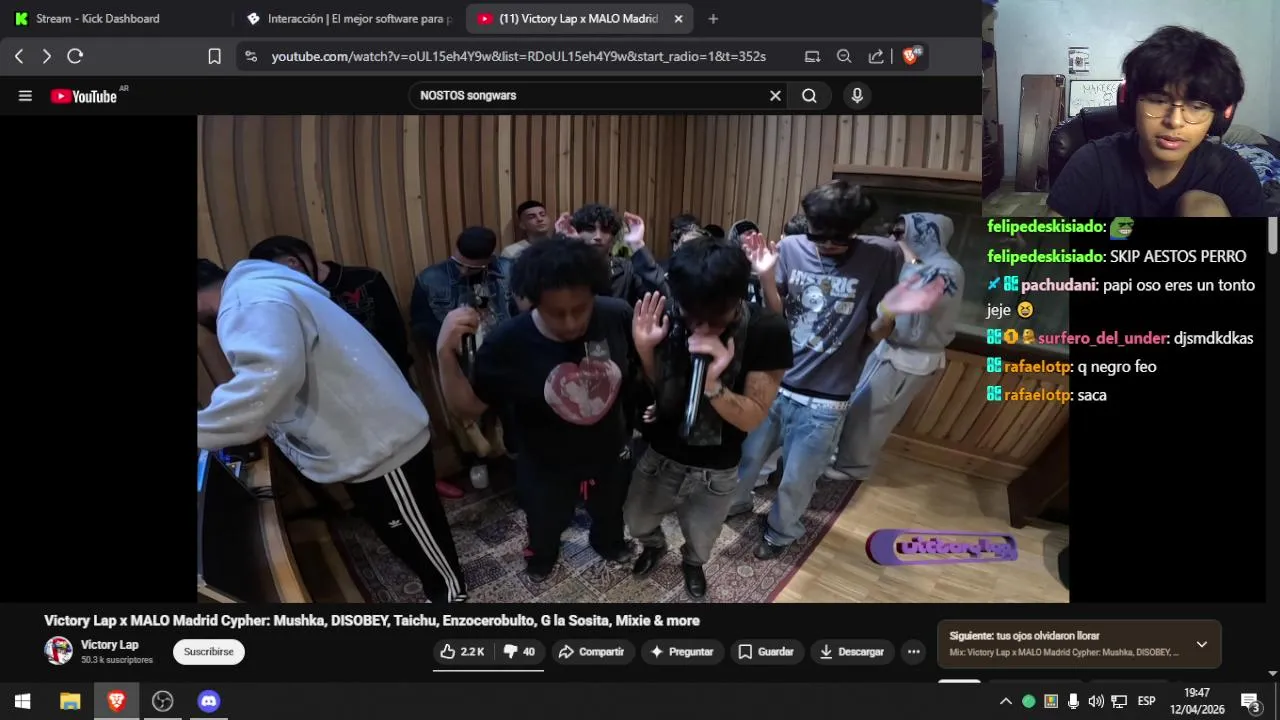Click the colorful tray app icon
Viewport: 1280px width, 720px height.
pos(1051,701)
